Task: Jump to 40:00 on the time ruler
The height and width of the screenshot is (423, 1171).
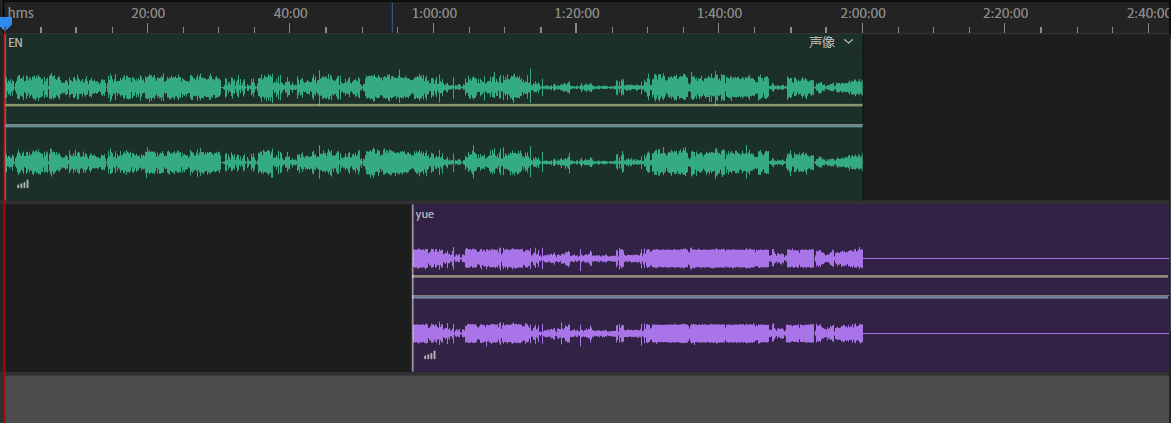Action: click(291, 13)
